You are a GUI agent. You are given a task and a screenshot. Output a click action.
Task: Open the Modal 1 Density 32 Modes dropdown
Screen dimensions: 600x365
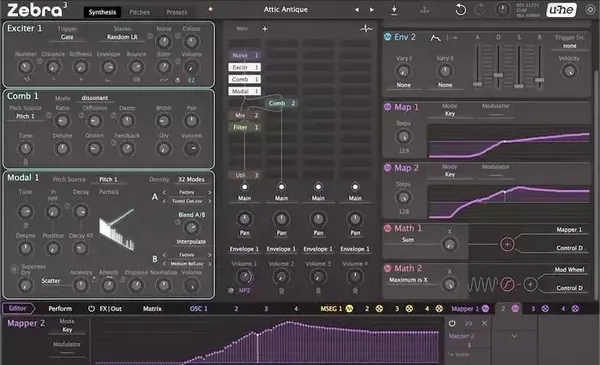pos(191,179)
